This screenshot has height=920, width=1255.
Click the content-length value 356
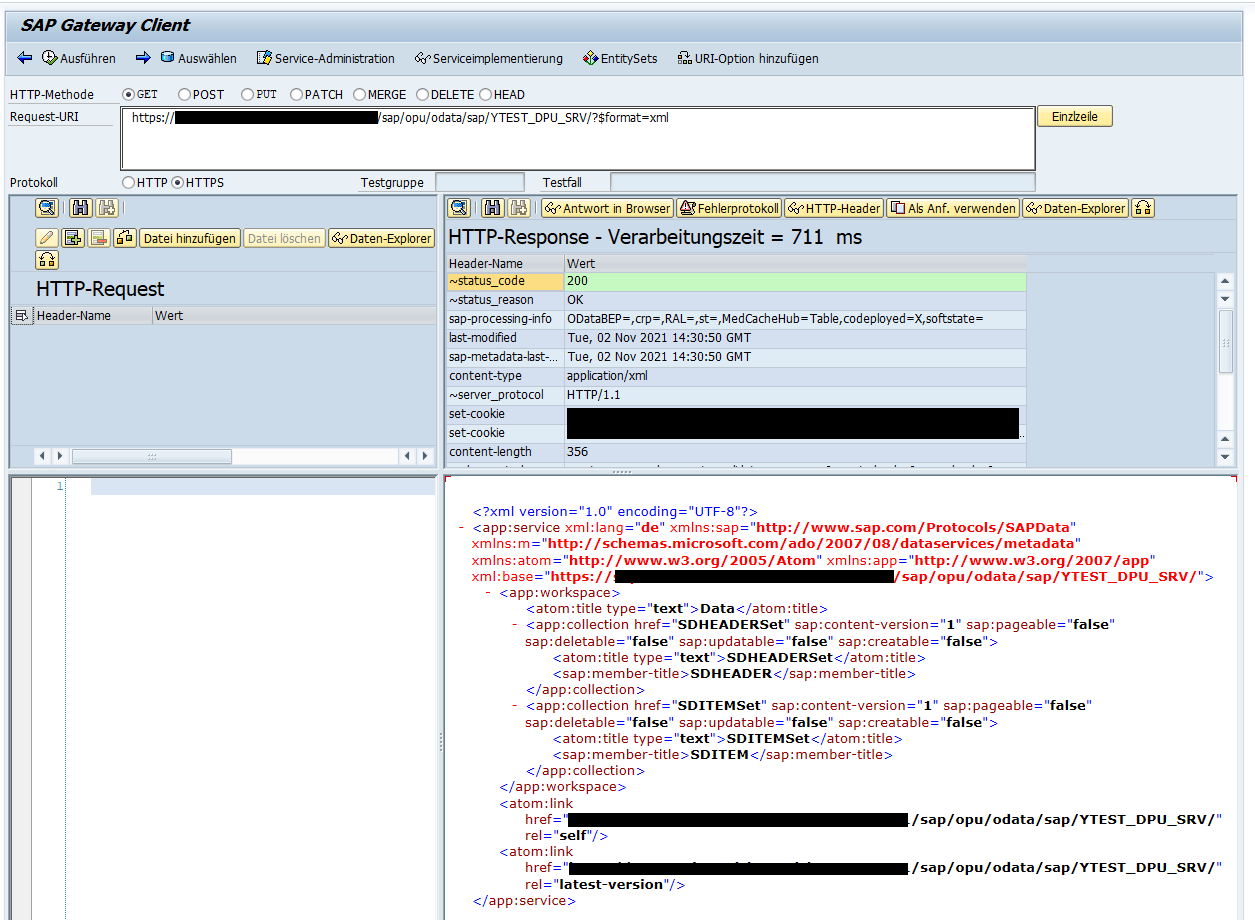click(578, 452)
